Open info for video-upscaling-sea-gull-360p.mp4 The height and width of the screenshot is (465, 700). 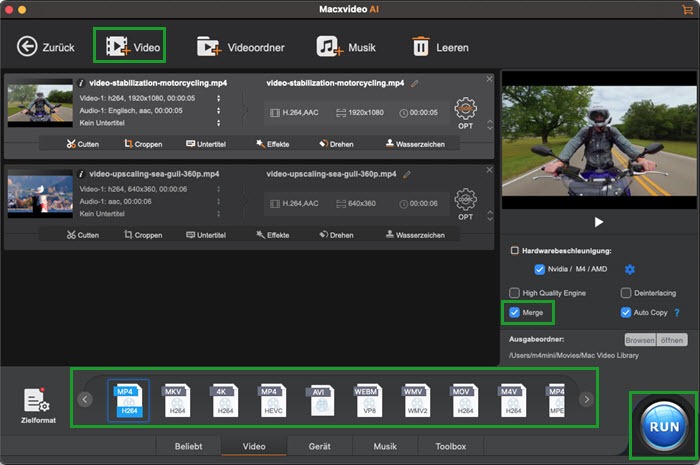(x=81, y=174)
